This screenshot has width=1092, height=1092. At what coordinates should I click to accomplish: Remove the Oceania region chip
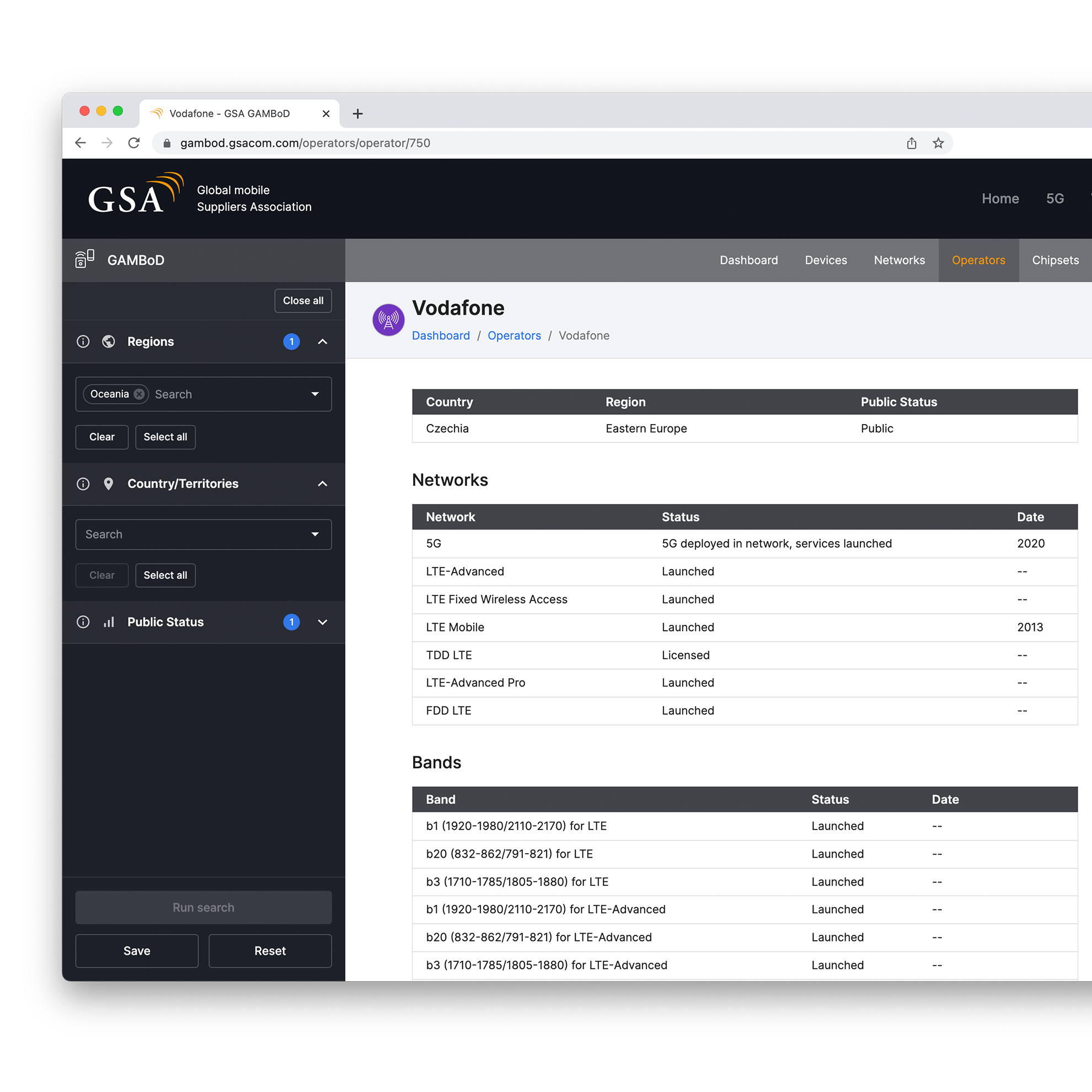139,394
